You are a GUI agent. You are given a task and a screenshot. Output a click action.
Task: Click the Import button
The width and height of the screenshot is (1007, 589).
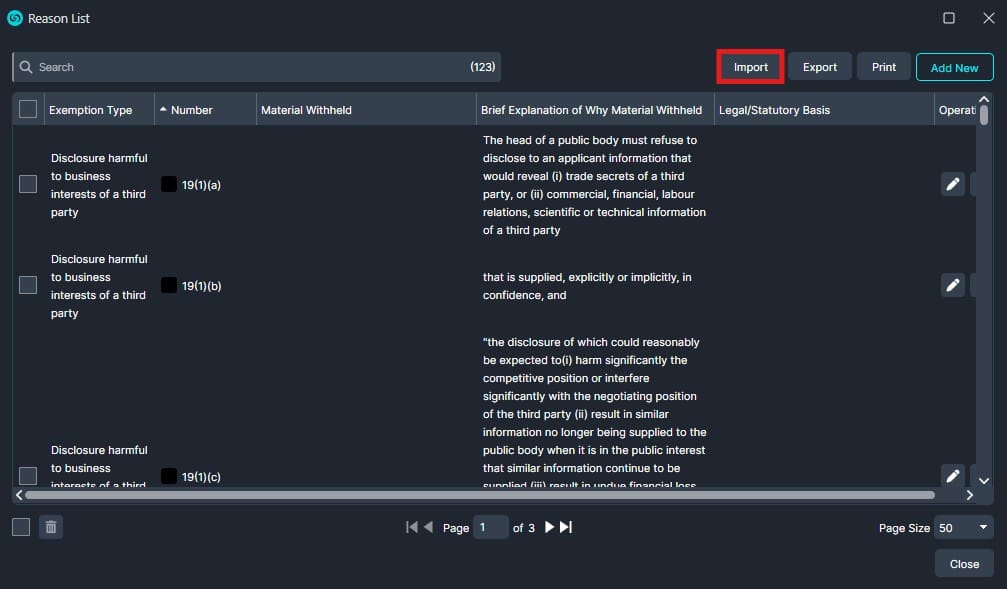pyautogui.click(x=750, y=66)
